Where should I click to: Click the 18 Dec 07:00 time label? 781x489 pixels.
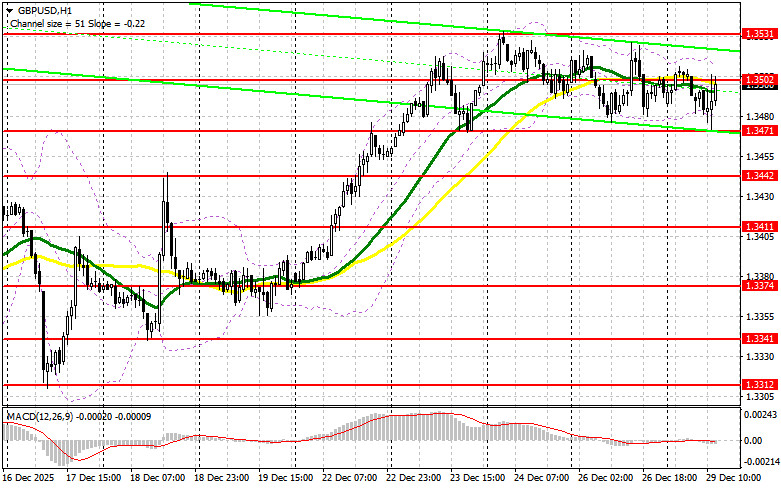click(x=158, y=478)
